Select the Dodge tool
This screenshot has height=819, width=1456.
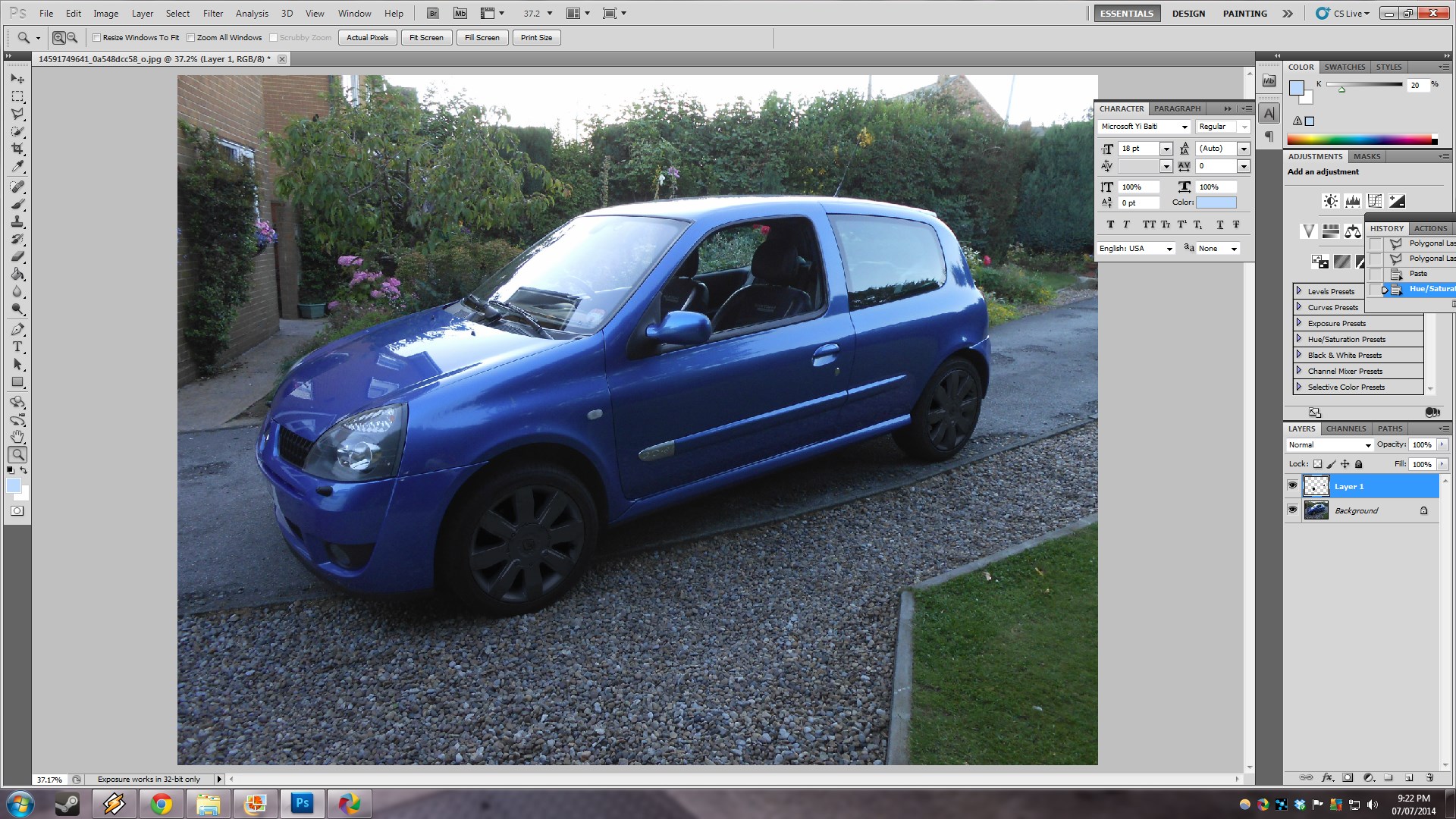point(17,309)
